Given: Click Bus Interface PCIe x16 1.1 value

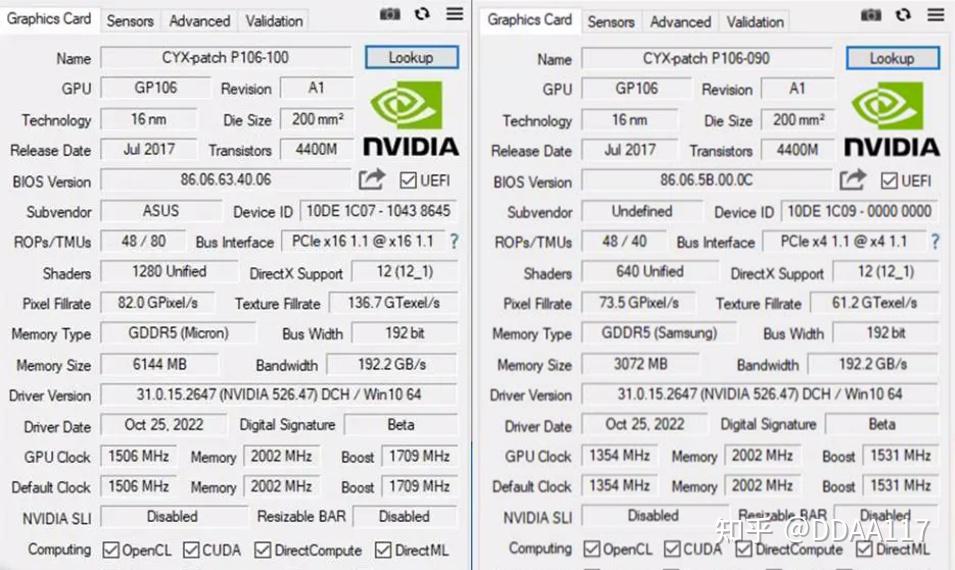Looking at the screenshot, I should click(363, 241).
